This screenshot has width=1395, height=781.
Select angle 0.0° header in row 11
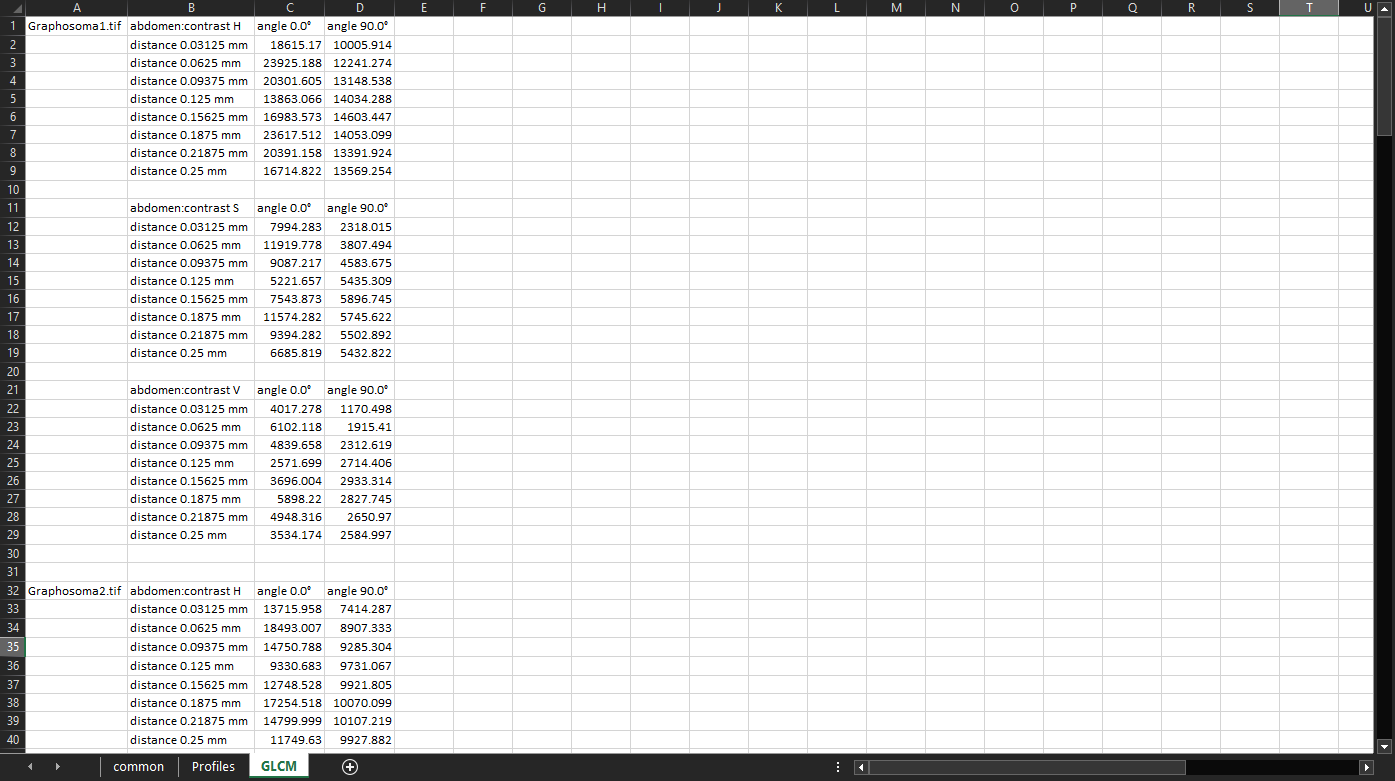289,208
